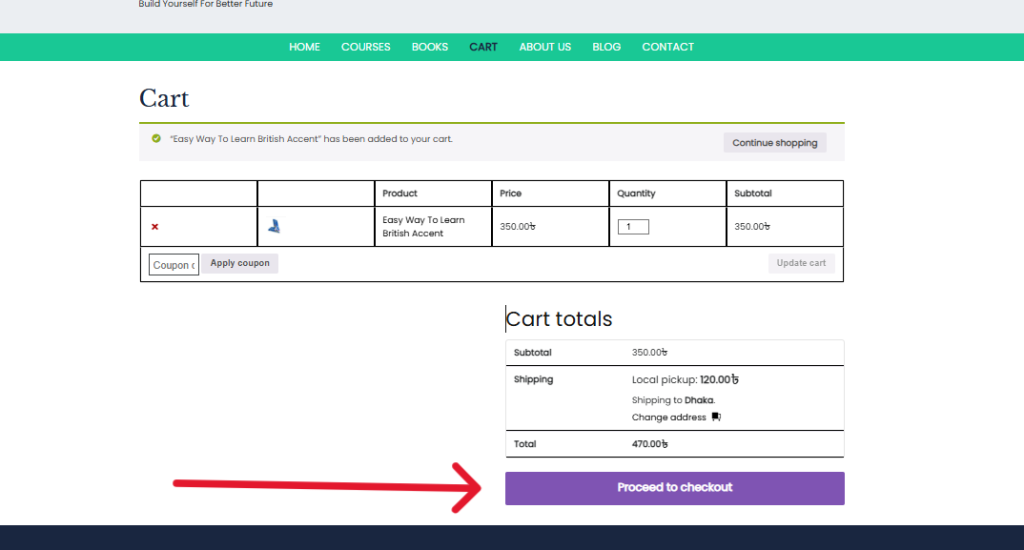This screenshot has width=1024, height=550.
Task: Click the Cart totals heading
Action: [x=559, y=319]
